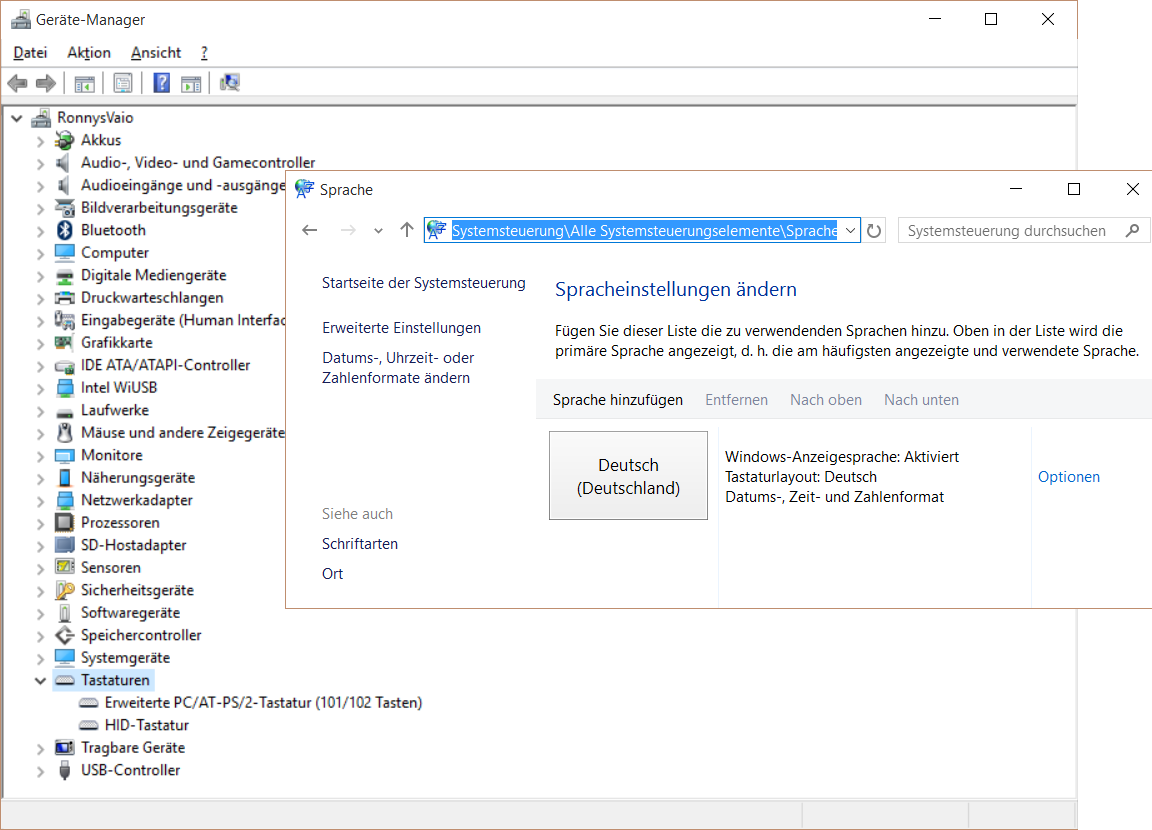Click the Prozessoren chip icon

65,523
